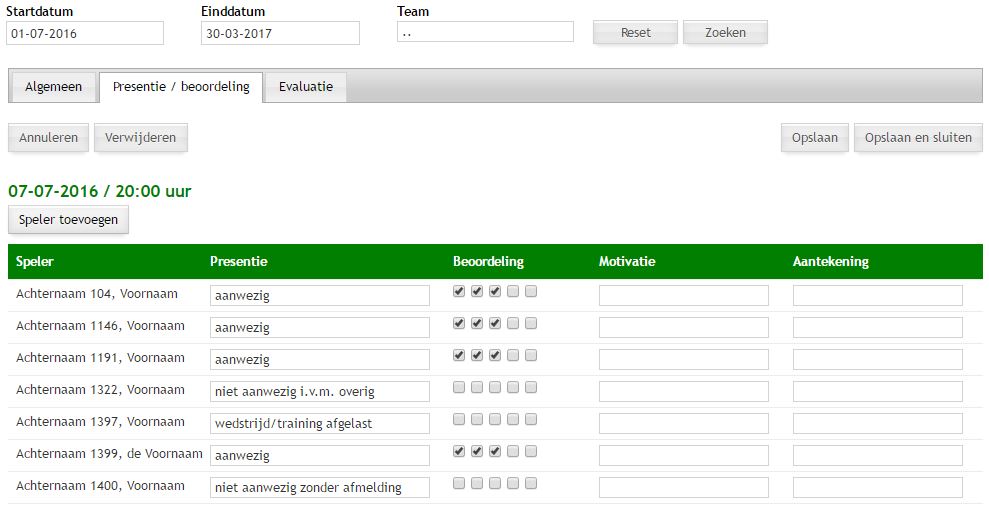
Task: Check second rating box for Achternaam 1397
Action: [x=477, y=419]
